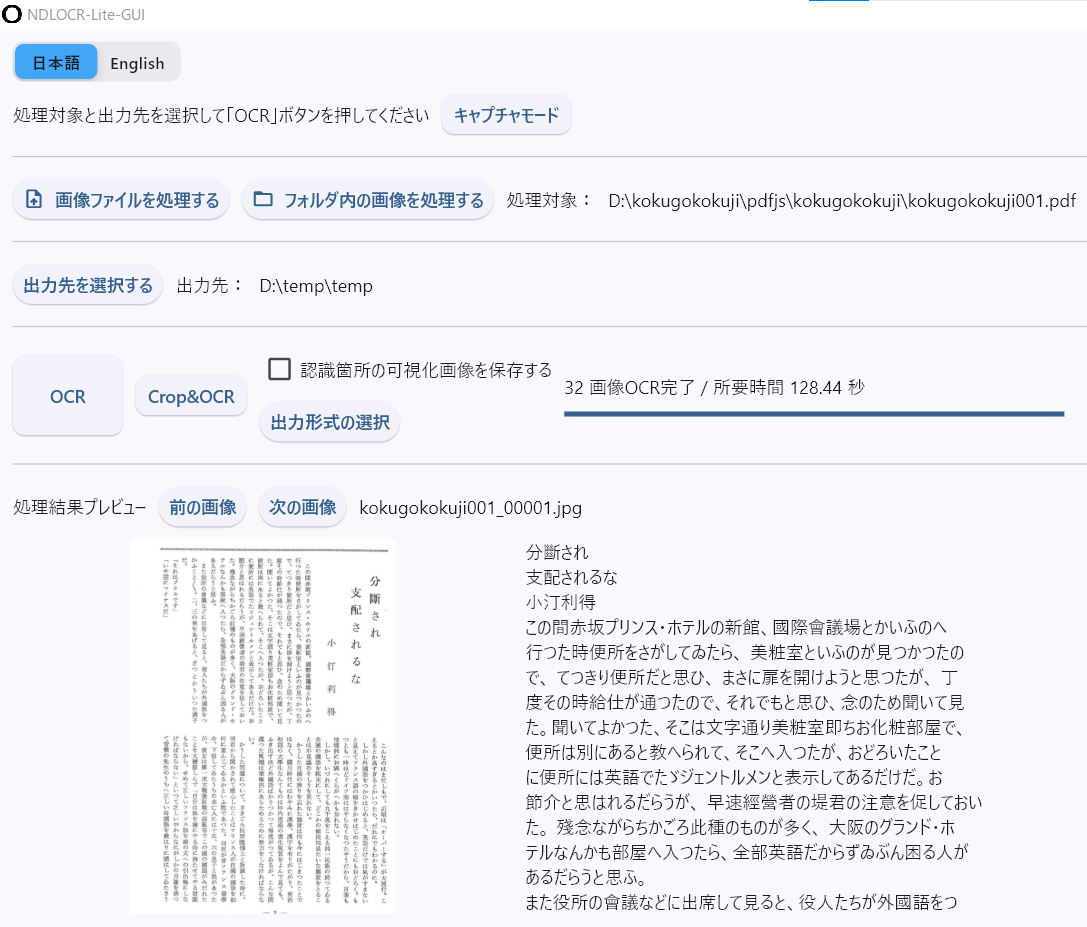Viewport: 1087px width, 927px height.
Task: Click the 処理対象 PDF file path text
Action: point(841,201)
